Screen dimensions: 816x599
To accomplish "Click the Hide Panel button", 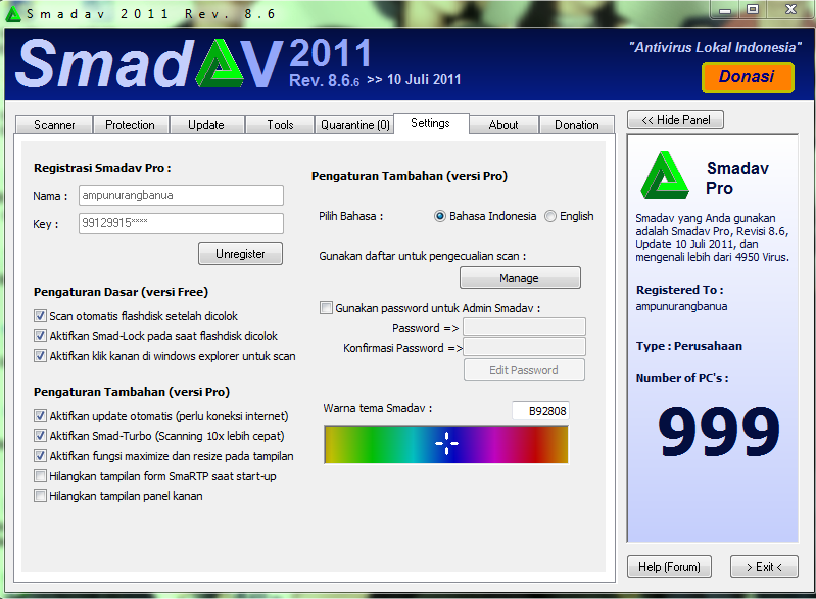I will (675, 120).
